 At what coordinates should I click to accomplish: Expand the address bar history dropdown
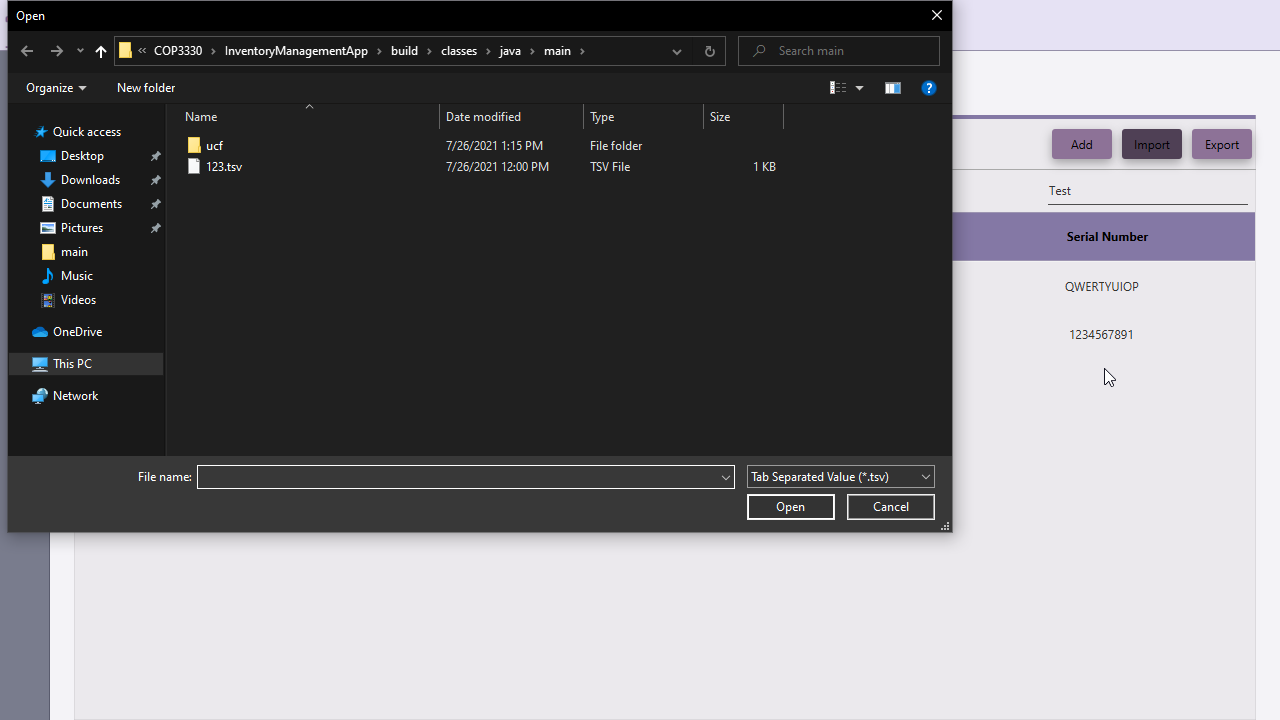pos(677,51)
